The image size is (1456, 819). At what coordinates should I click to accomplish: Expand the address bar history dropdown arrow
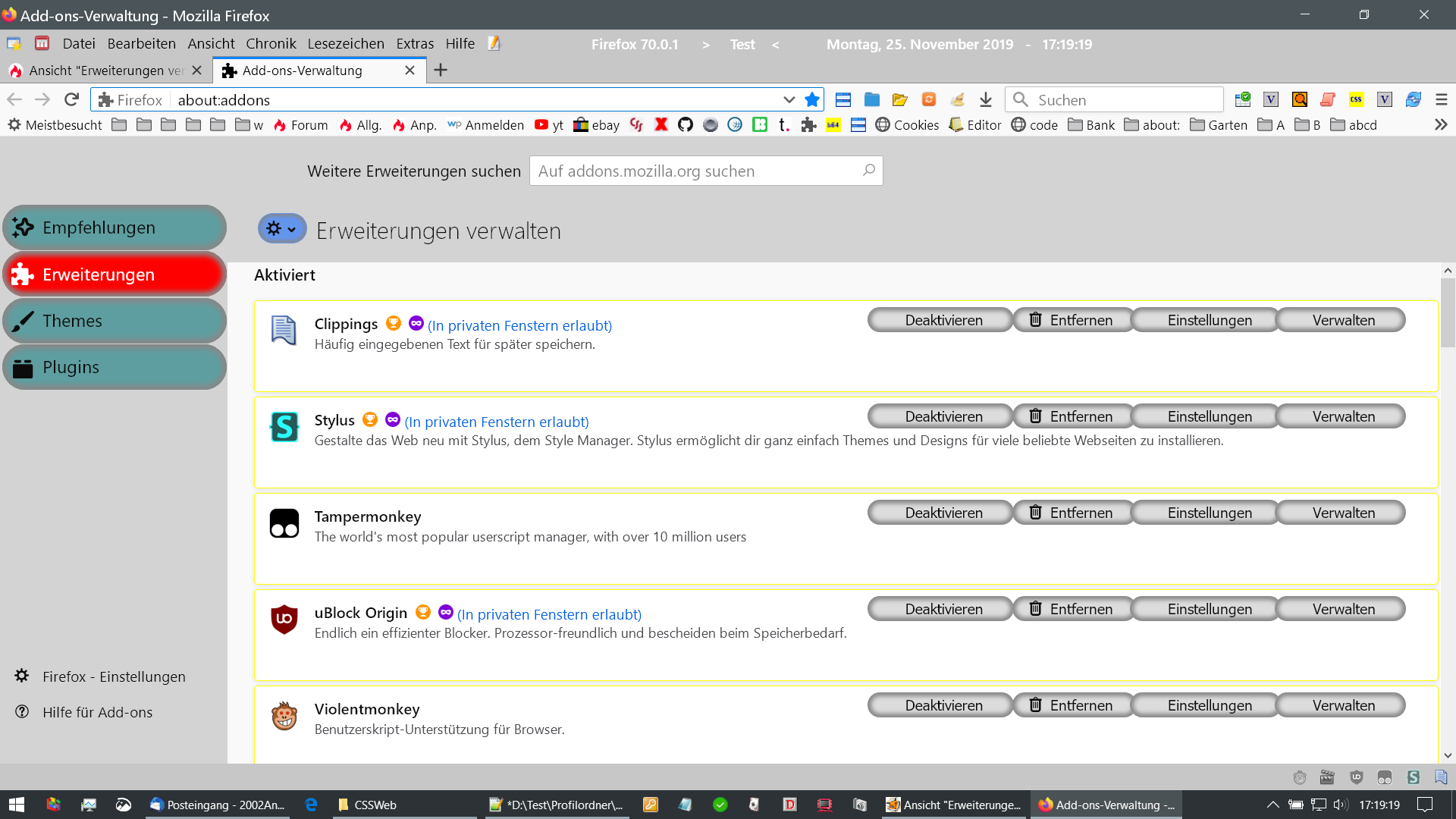click(789, 99)
